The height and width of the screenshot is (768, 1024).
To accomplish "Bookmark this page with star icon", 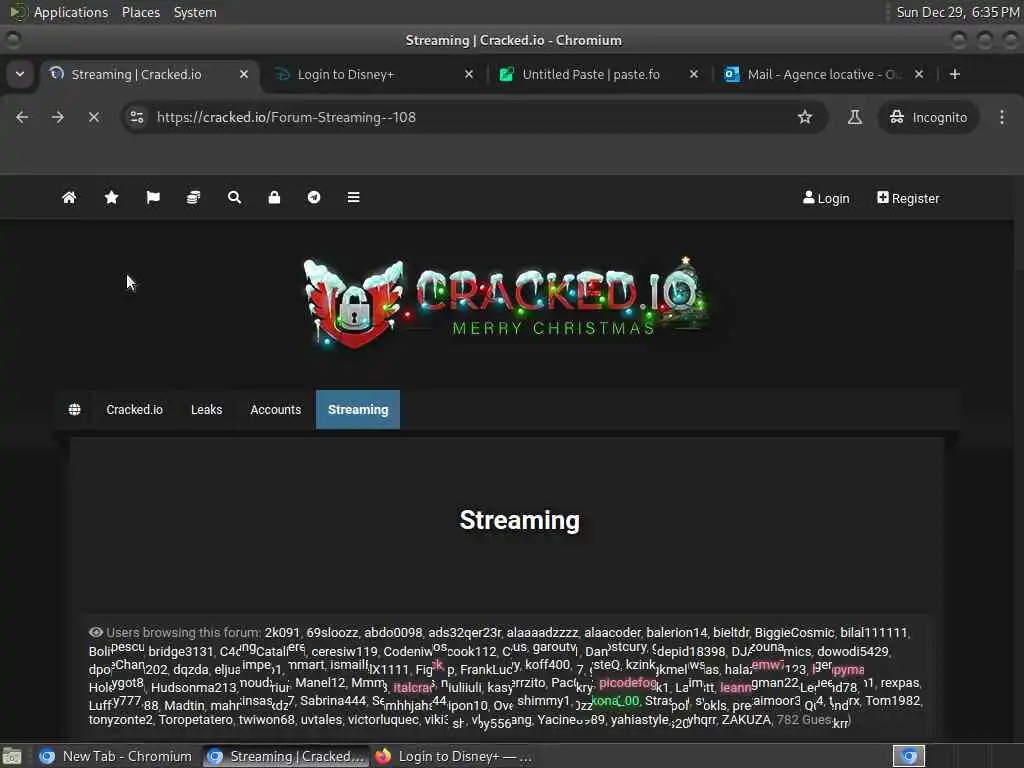I will coord(805,117).
